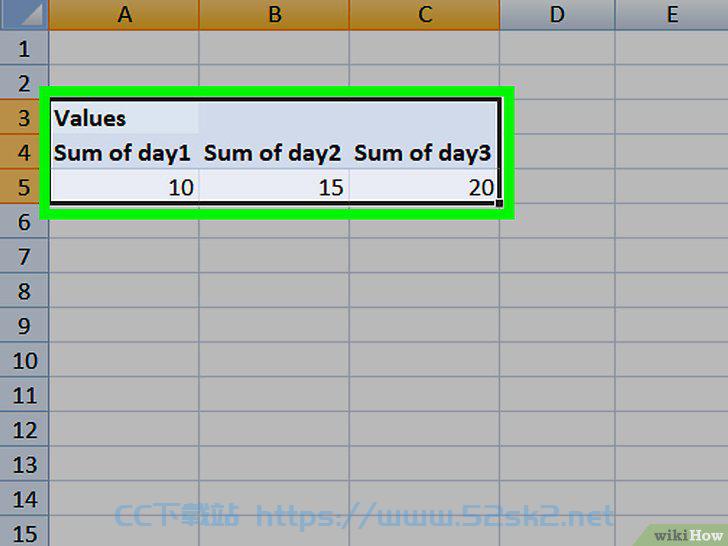The height and width of the screenshot is (546, 728).
Task: Select column A header
Action: click(x=124, y=14)
